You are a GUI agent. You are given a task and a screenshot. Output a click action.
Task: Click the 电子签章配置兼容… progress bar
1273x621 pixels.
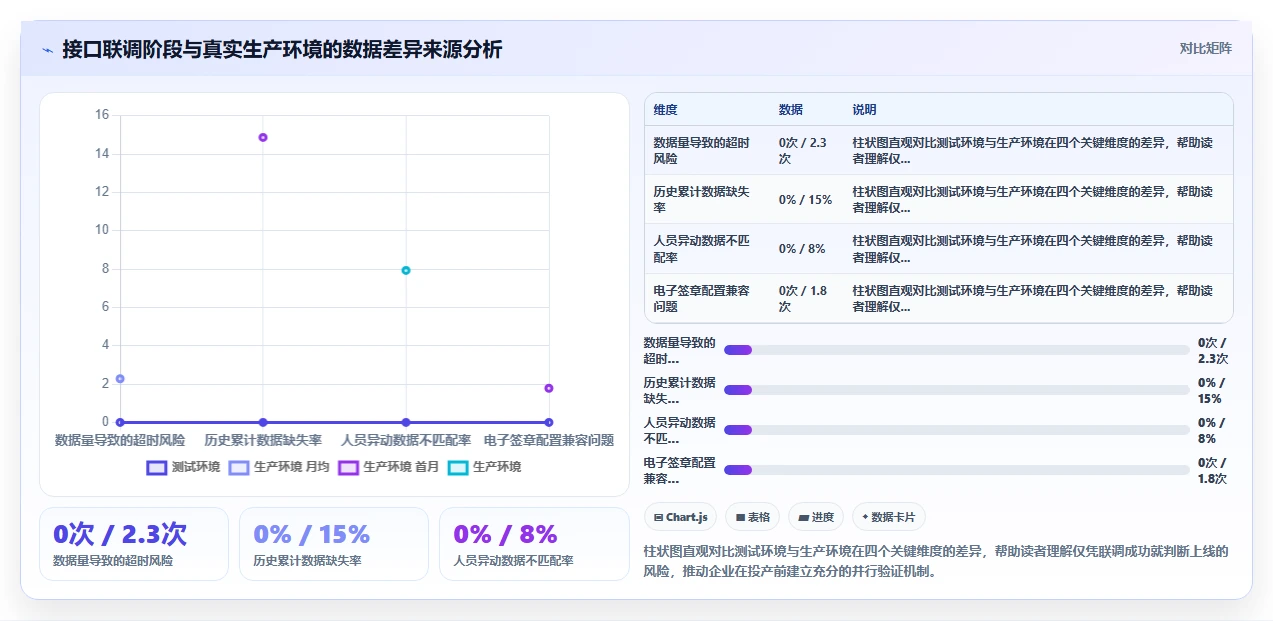[x=957, y=470]
